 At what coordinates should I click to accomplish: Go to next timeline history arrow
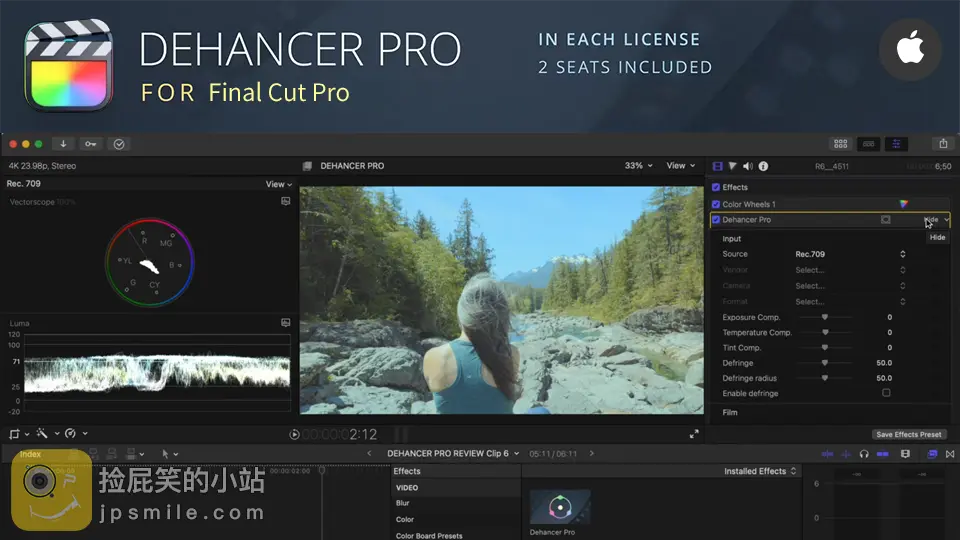pos(591,454)
